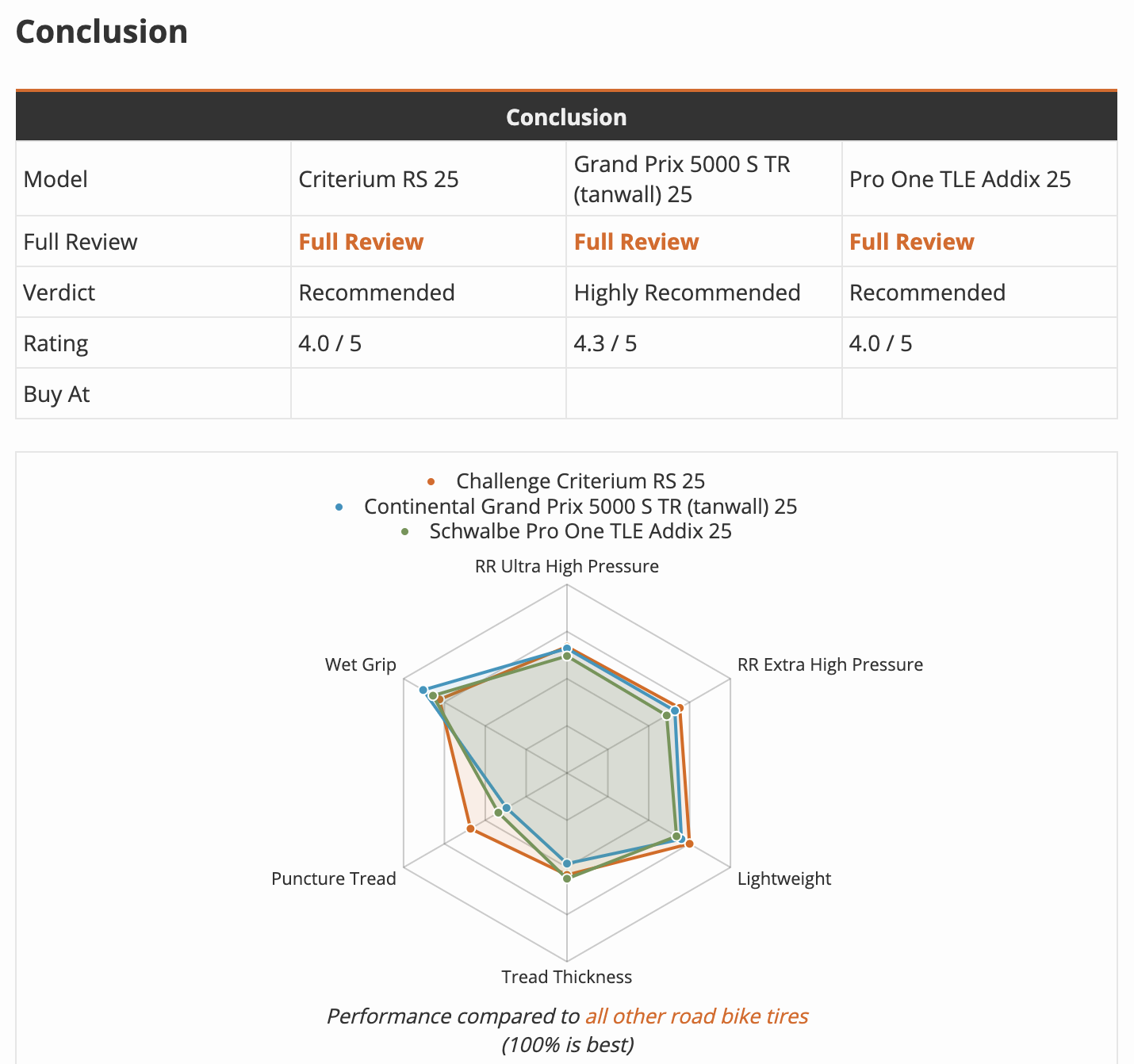Viewport: 1134px width, 1064px height.
Task: Click the Tread Thickness axis label
Action: (566, 977)
